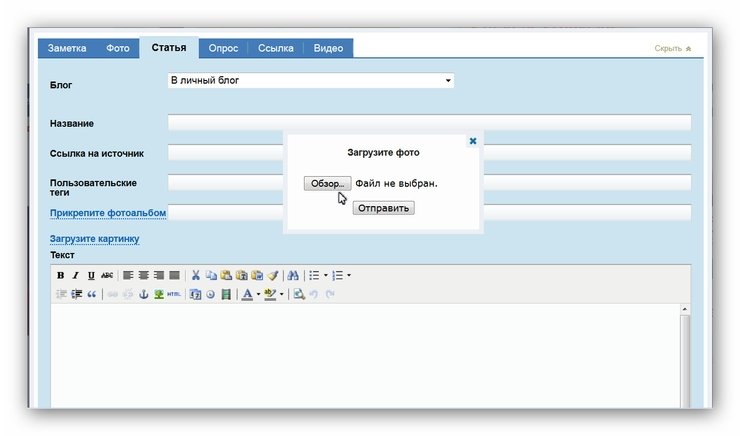The width and height of the screenshot is (740, 436).
Task: Click the cut scissors icon
Action: (196, 275)
